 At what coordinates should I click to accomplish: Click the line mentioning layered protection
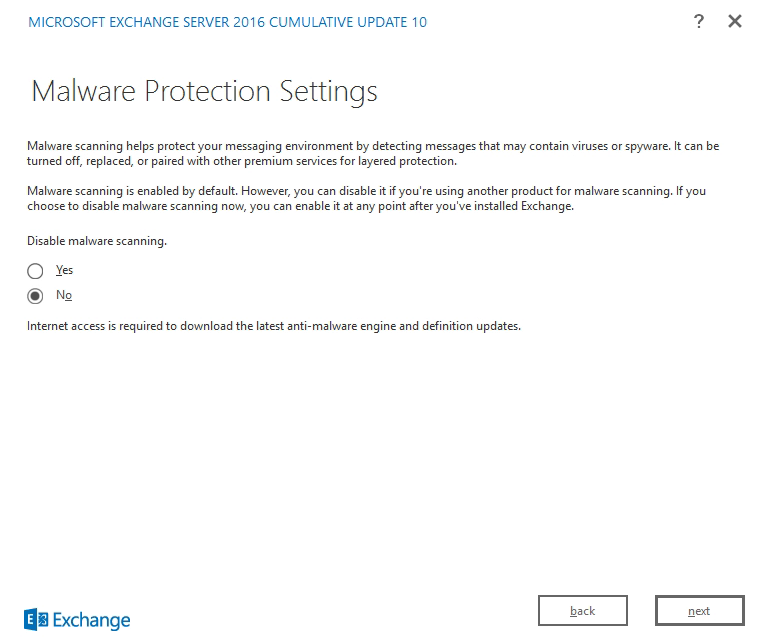point(242,161)
